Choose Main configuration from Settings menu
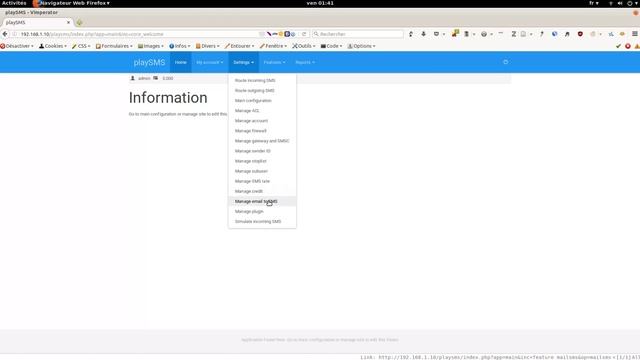640x360 pixels. 262,101
